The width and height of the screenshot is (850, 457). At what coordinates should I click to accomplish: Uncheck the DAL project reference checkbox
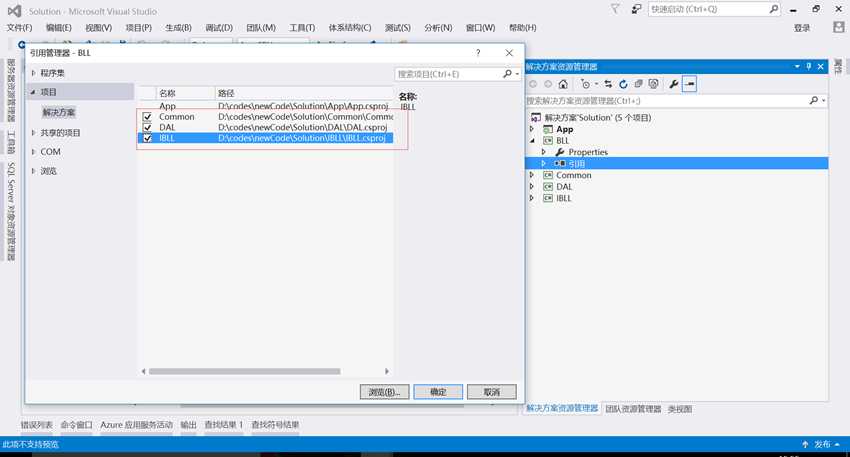(147, 127)
